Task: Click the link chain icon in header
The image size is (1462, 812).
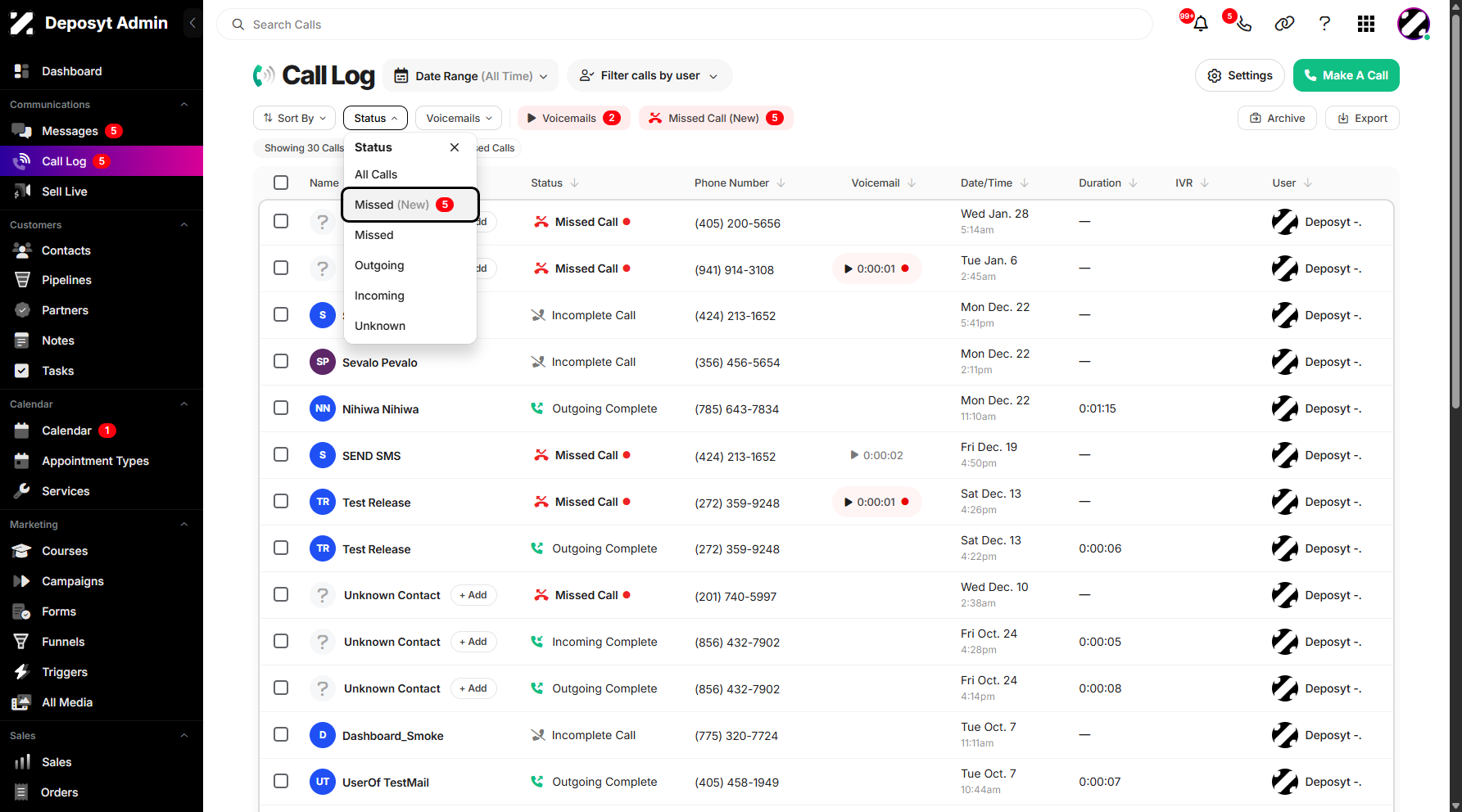Action: (x=1284, y=24)
